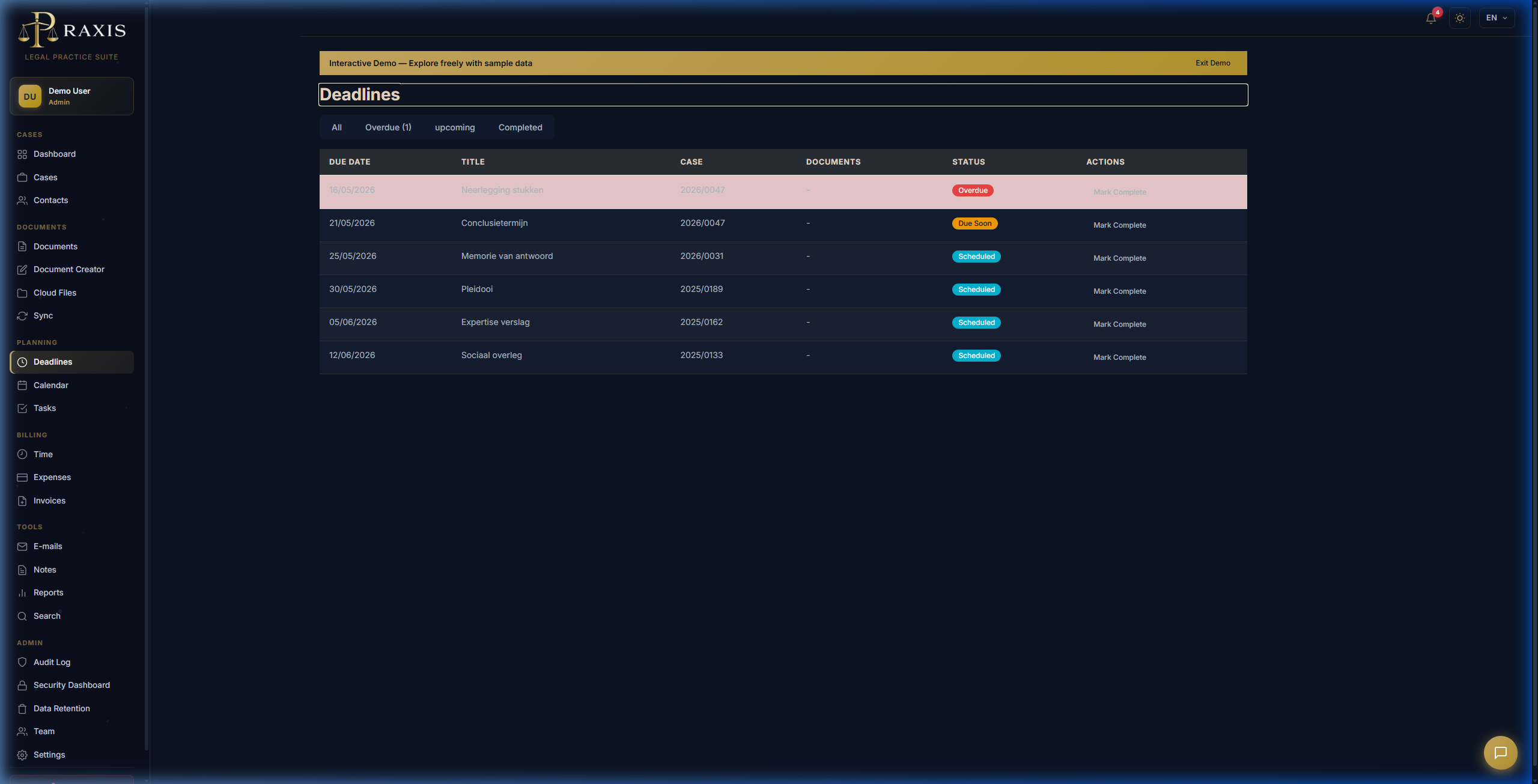Screen dimensions: 1538x784
Task: Click the Scheduled badge for Pleidooi
Action: pos(976,290)
